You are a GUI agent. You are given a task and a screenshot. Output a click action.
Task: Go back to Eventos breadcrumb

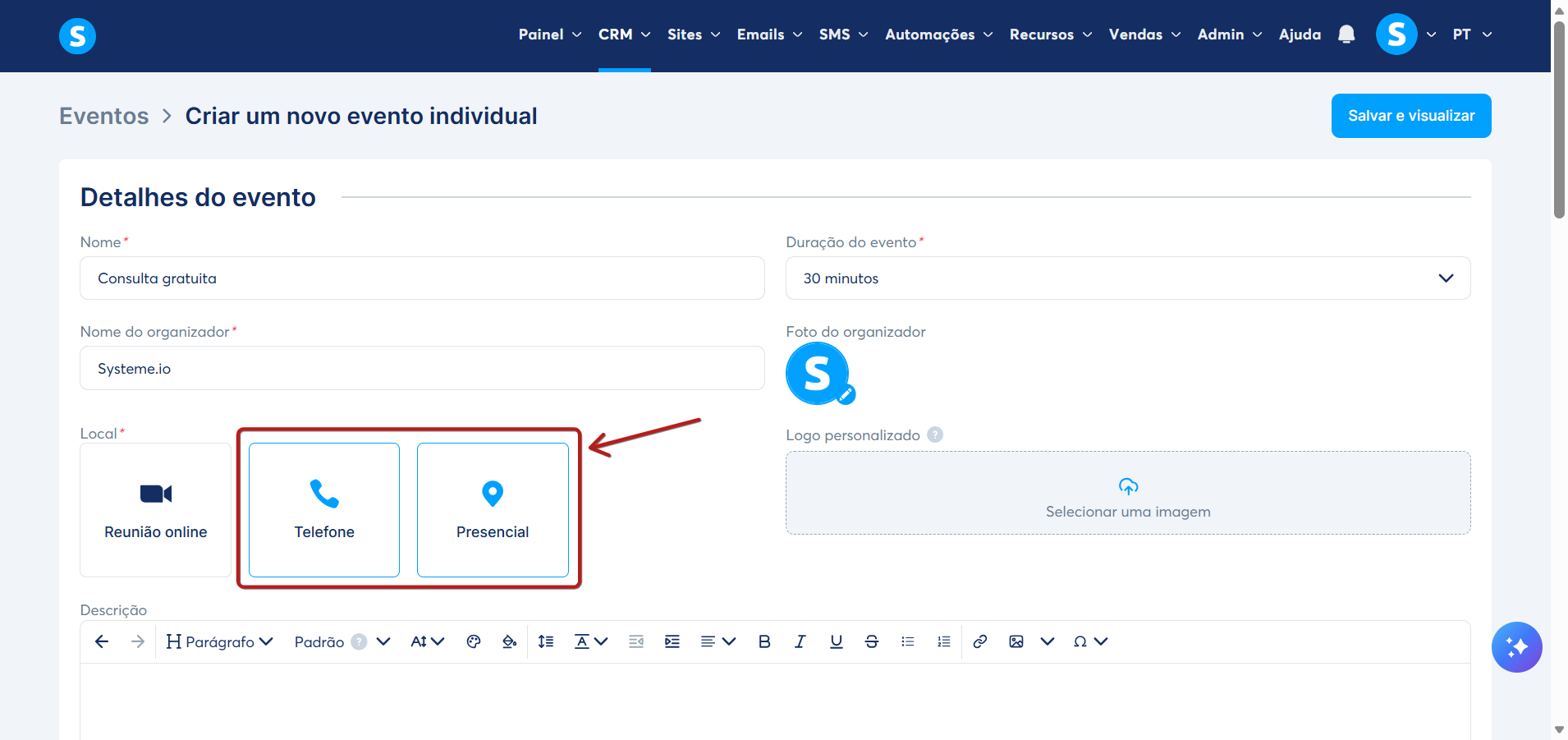104,116
